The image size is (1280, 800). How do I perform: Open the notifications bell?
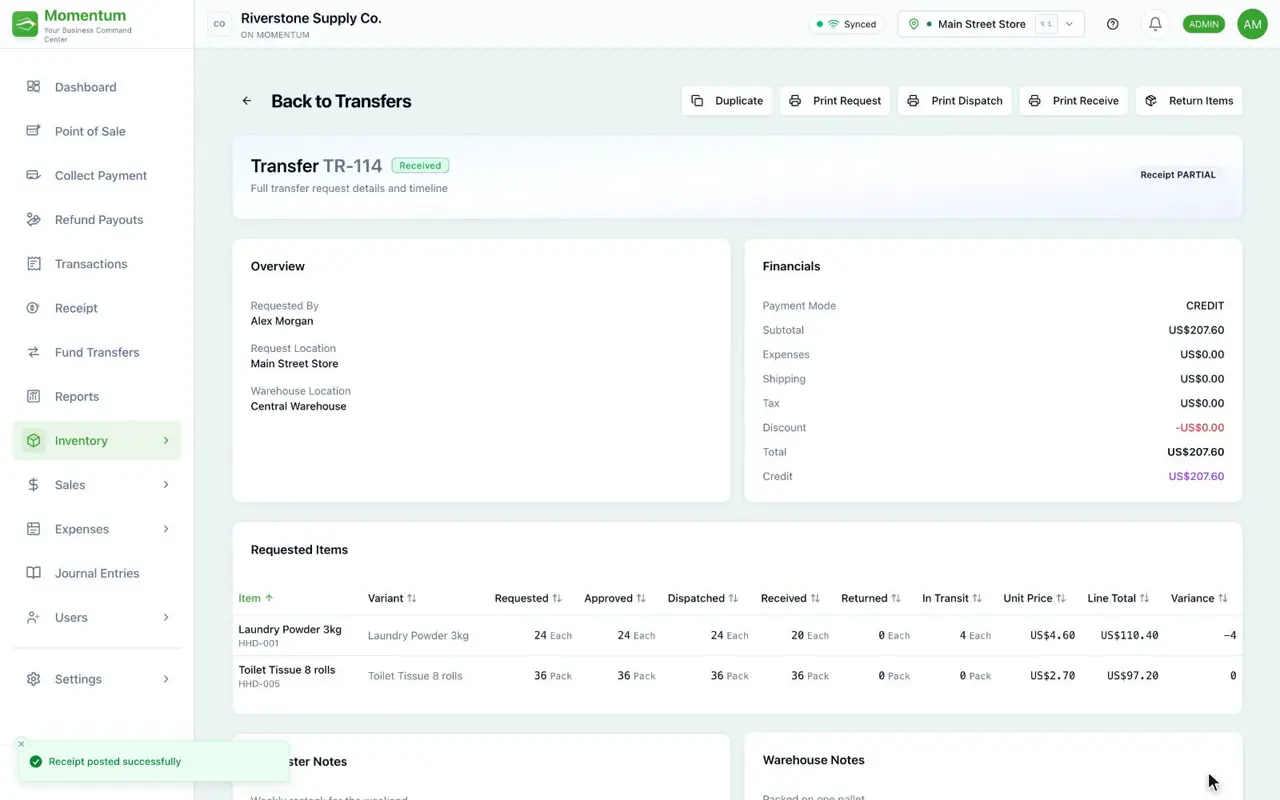[1155, 24]
